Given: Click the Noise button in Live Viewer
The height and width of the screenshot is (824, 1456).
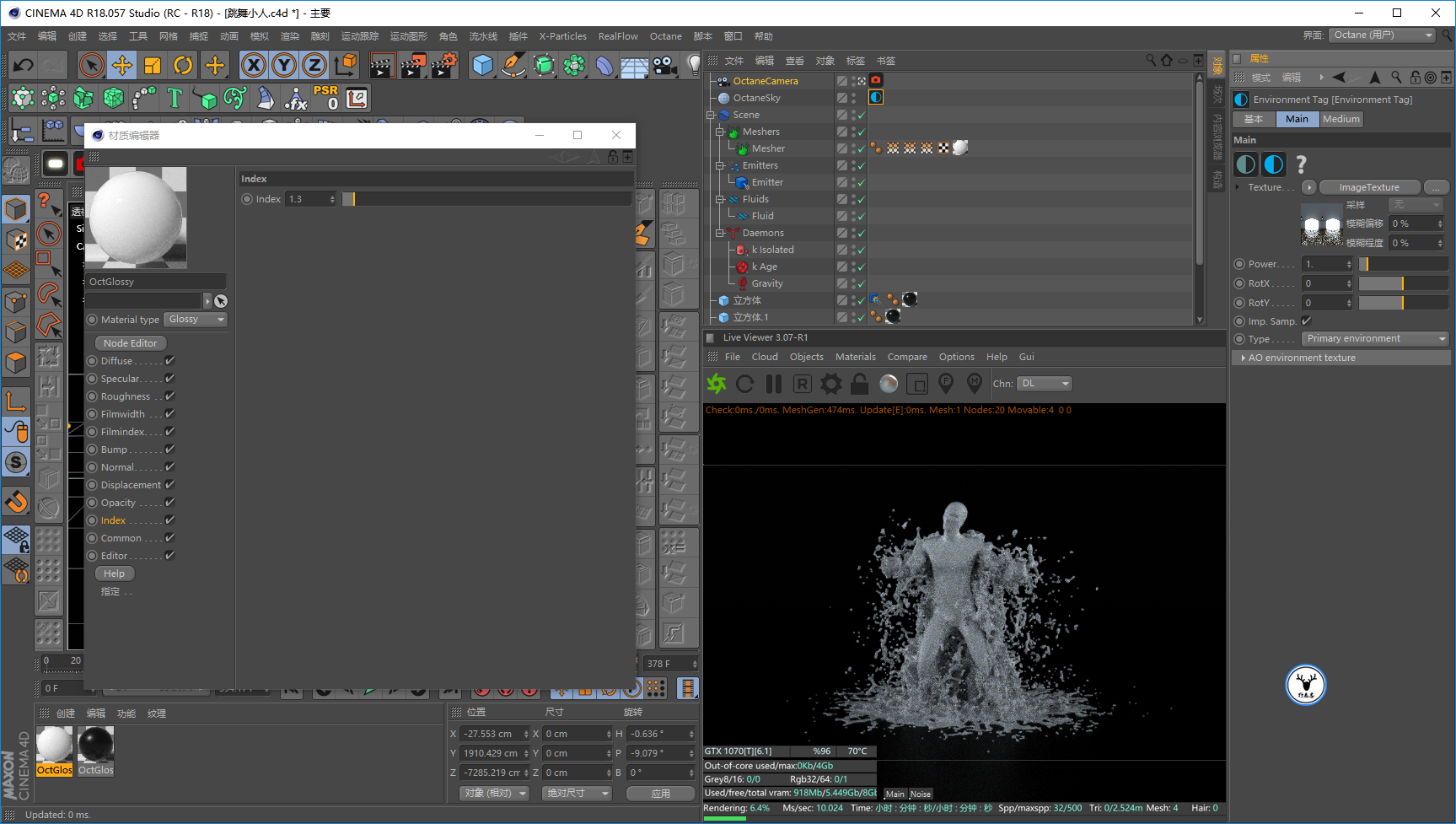Looking at the screenshot, I should 921,794.
